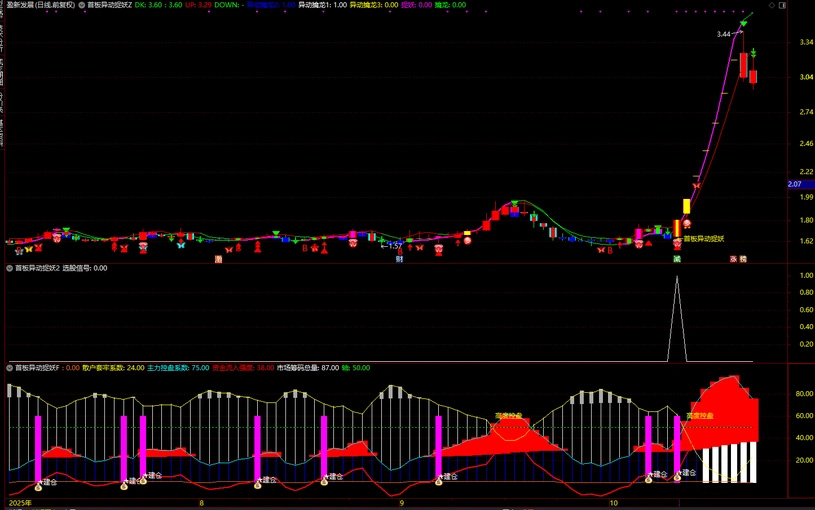
Task: Click the green arrow above the 3.44 peak
Action: [x=744, y=24]
